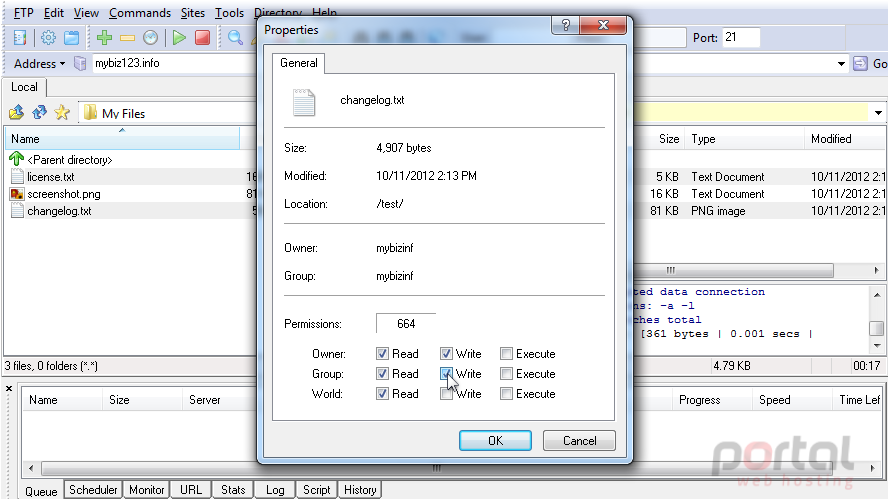Image resolution: width=889 pixels, height=500 pixels.
Task: Click the log pane vertical scrollbar thumb
Action: [877, 328]
